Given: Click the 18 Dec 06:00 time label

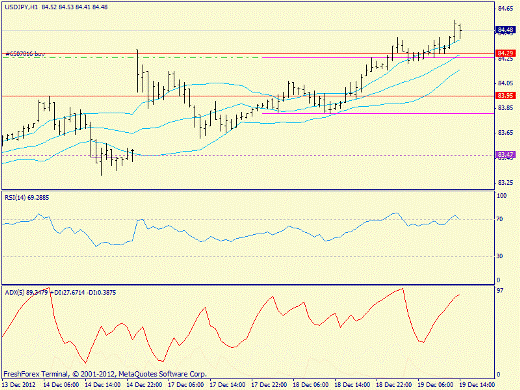Looking at the screenshot, I should pos(311,385).
